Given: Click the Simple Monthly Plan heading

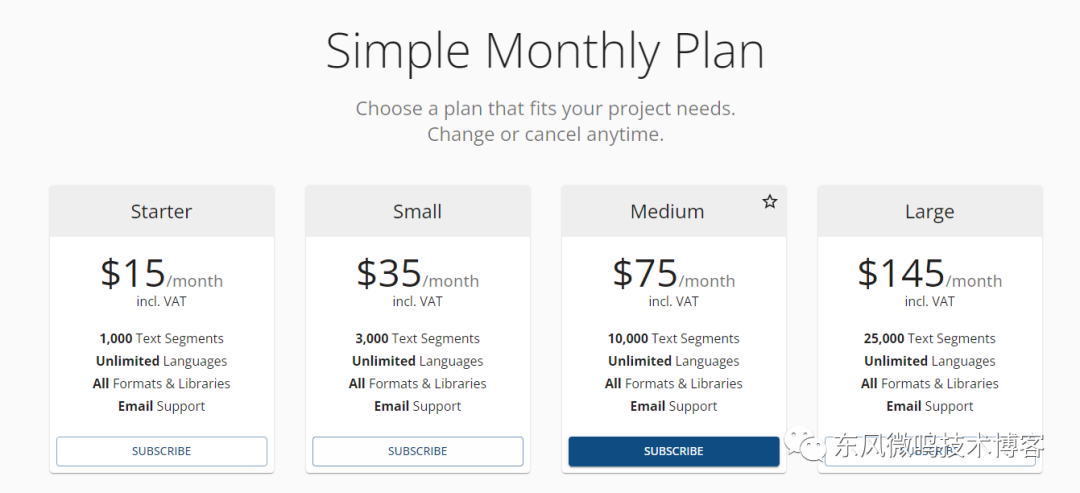Looking at the screenshot, I should [x=545, y=51].
